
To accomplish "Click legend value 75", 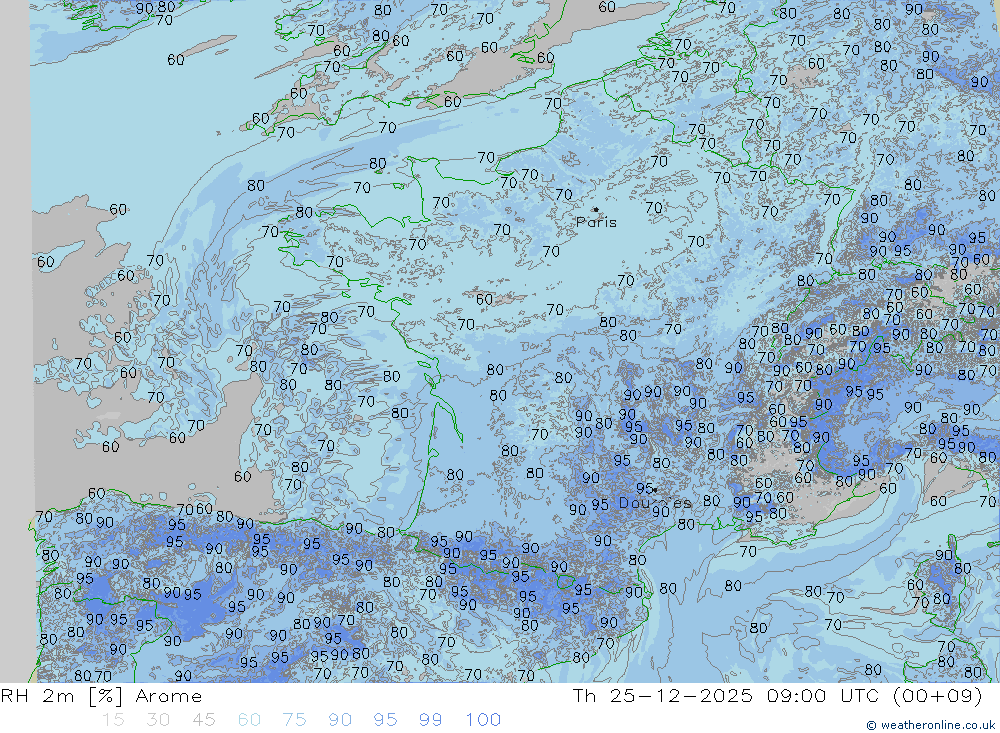I will point(295,720).
